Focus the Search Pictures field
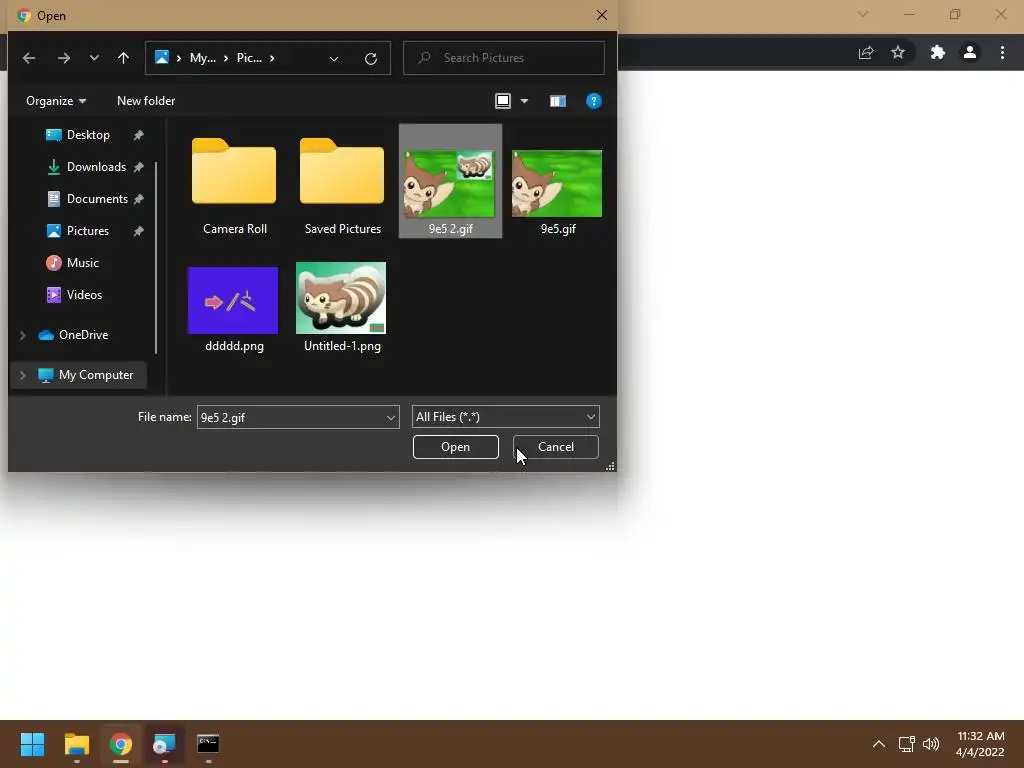 [504, 58]
